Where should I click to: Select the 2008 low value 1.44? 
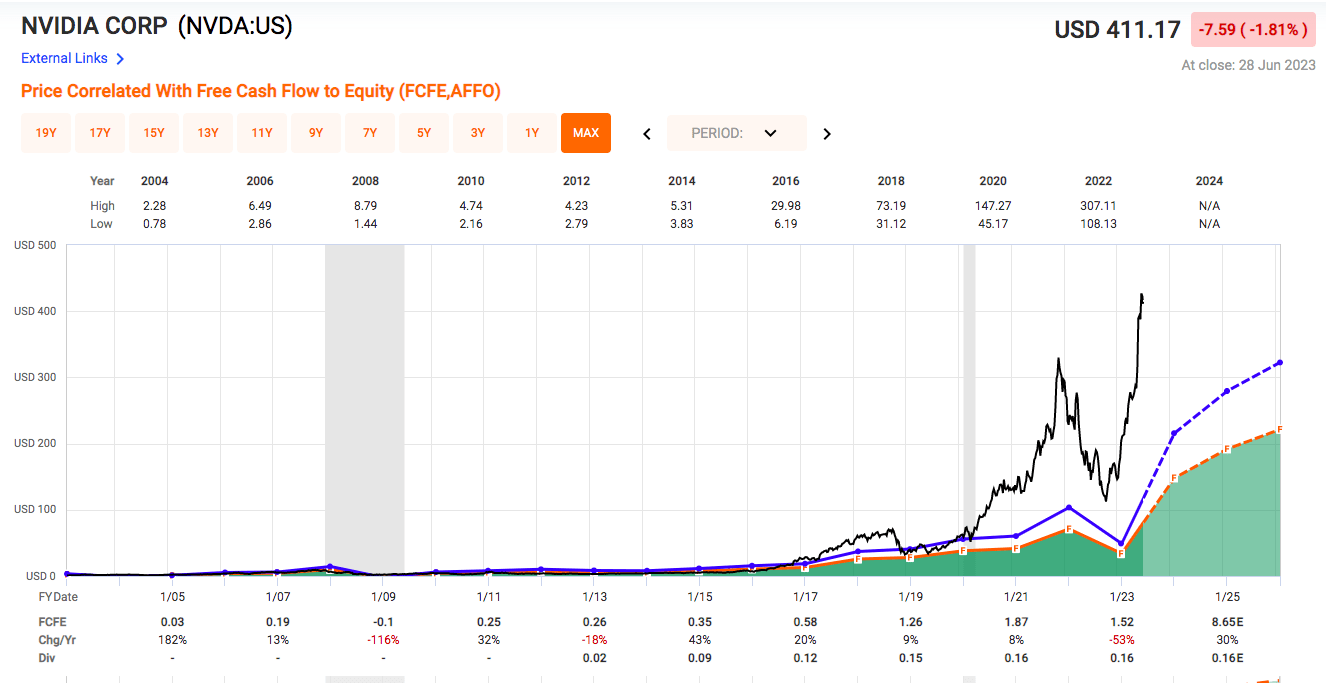(x=366, y=224)
